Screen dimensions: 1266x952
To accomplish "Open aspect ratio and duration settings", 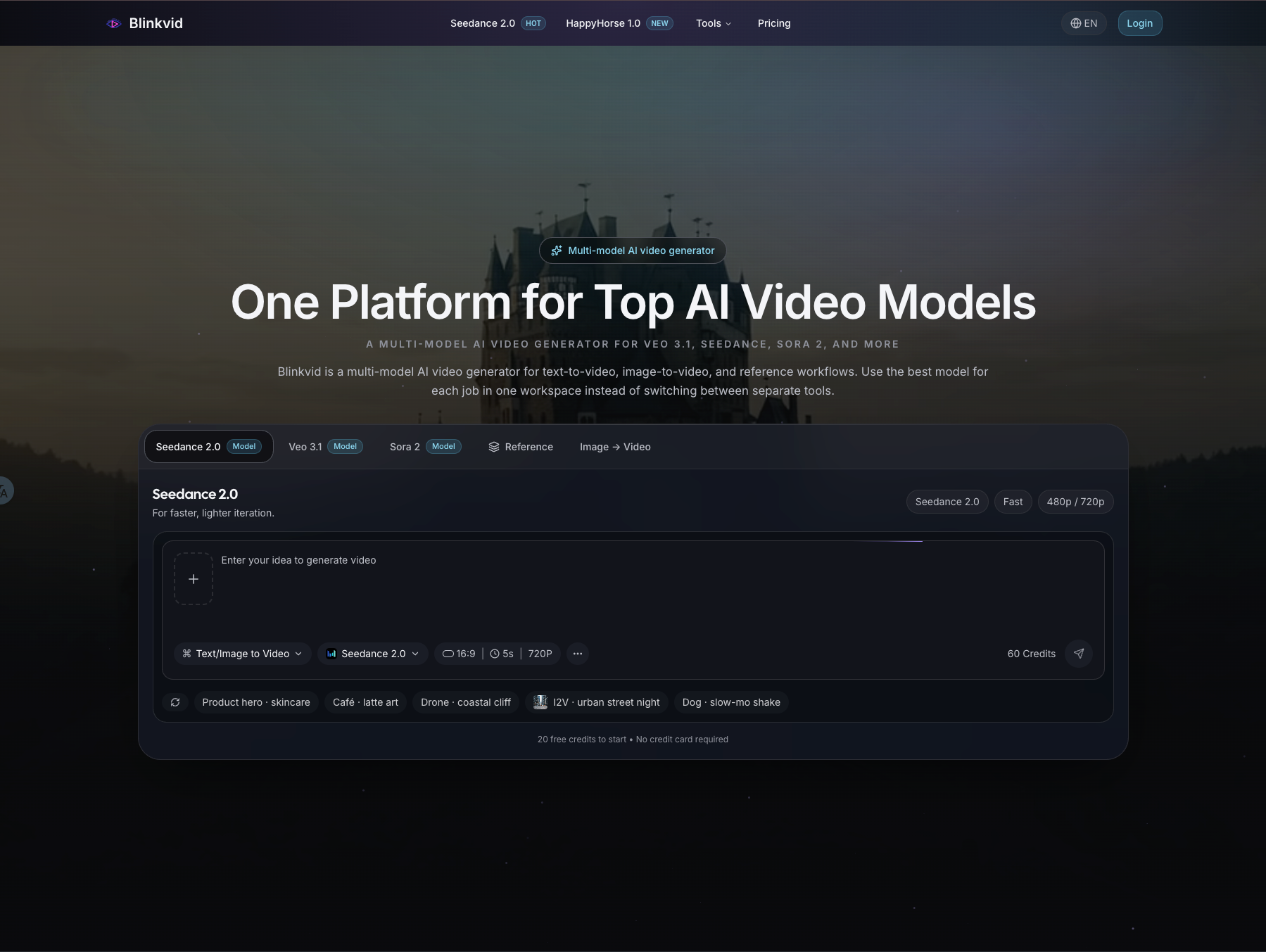I will click(497, 654).
